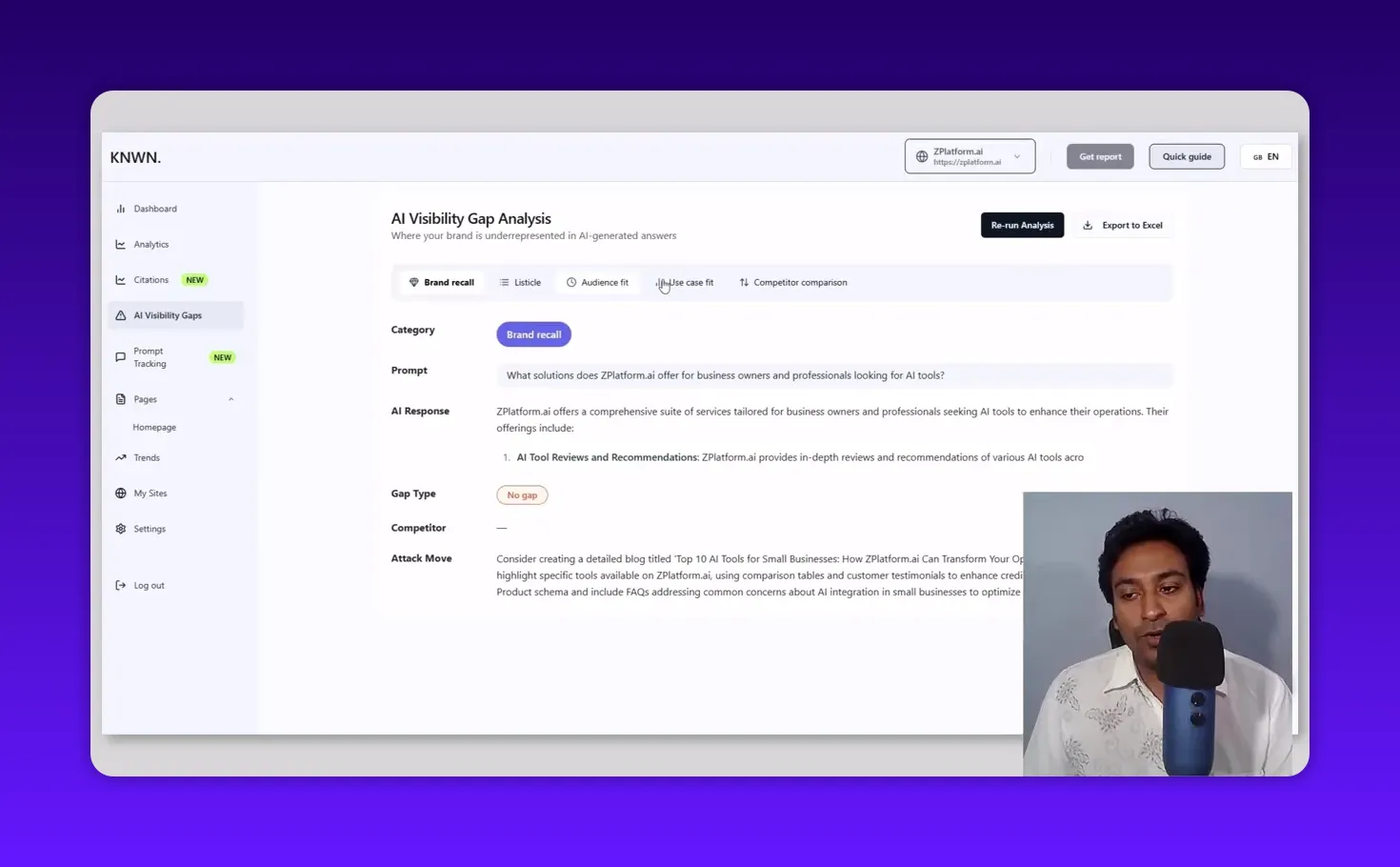Collapse the Pages section chevron

pyautogui.click(x=230, y=398)
